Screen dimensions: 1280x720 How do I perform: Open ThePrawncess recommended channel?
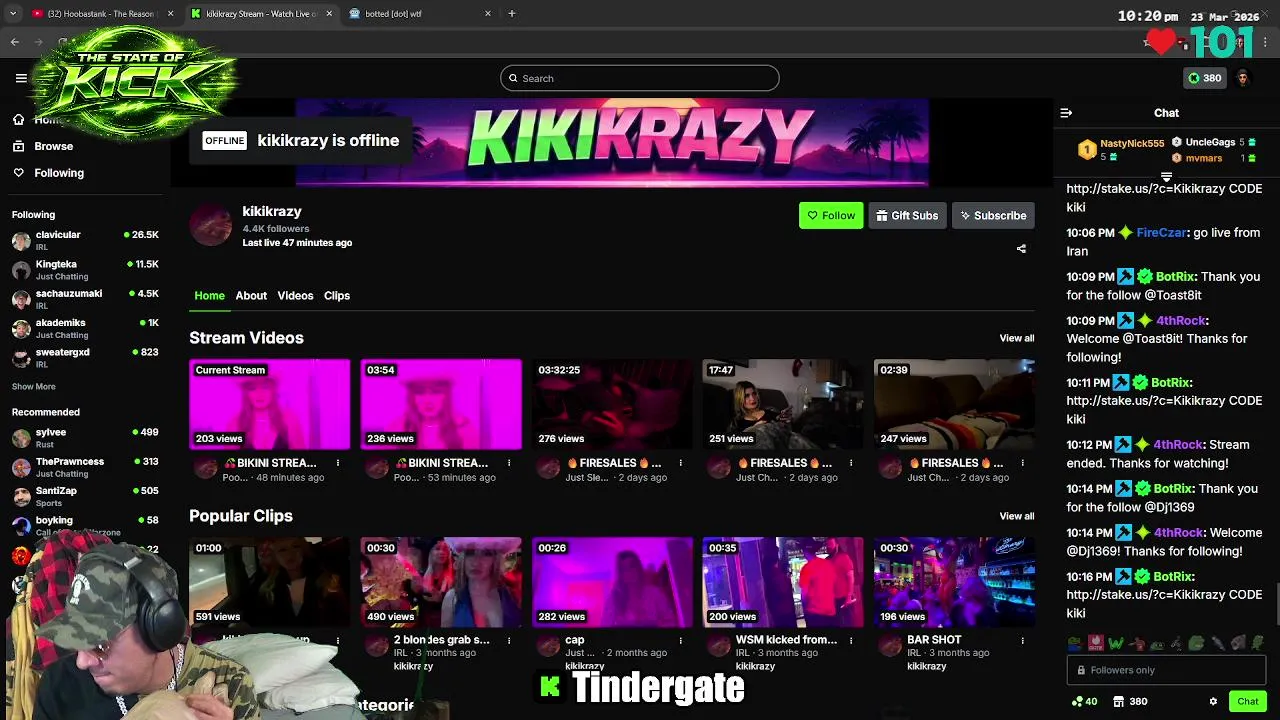click(85, 467)
